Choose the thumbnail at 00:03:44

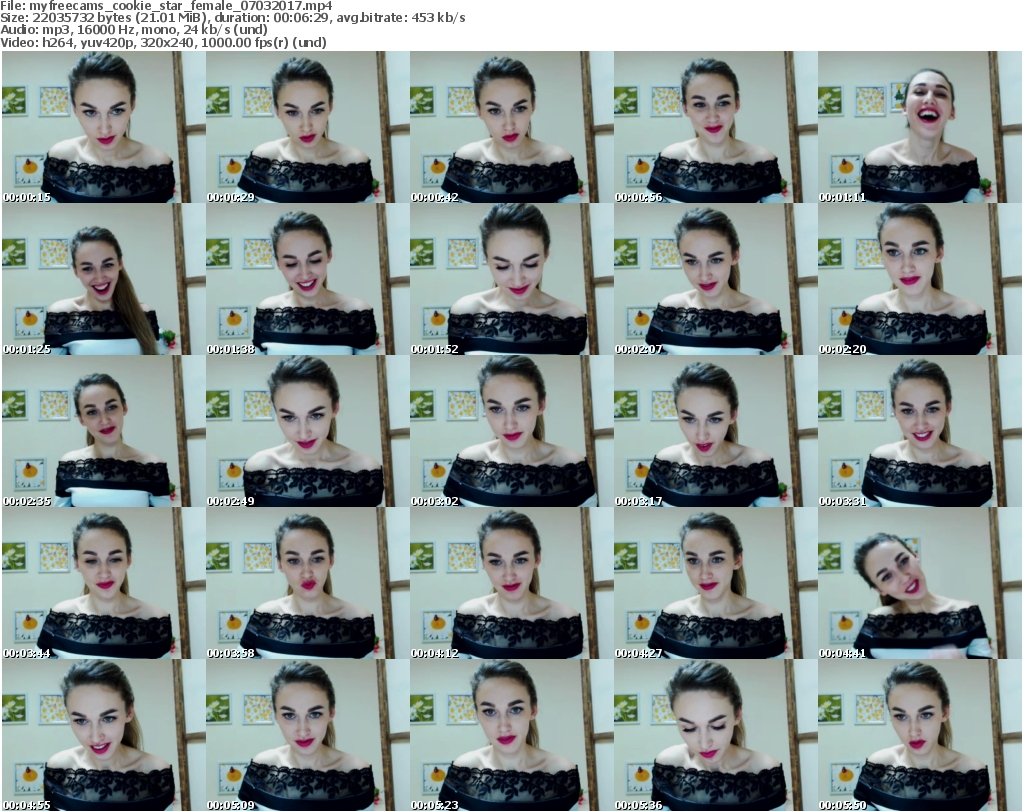tap(104, 583)
